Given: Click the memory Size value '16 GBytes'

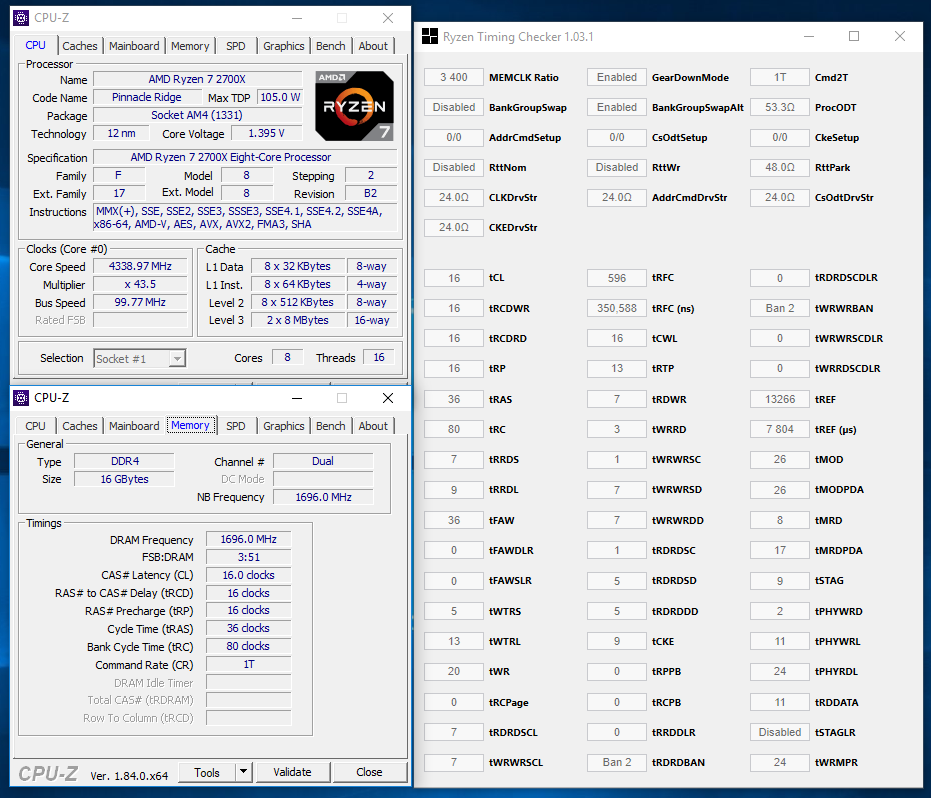Looking at the screenshot, I should (125, 479).
